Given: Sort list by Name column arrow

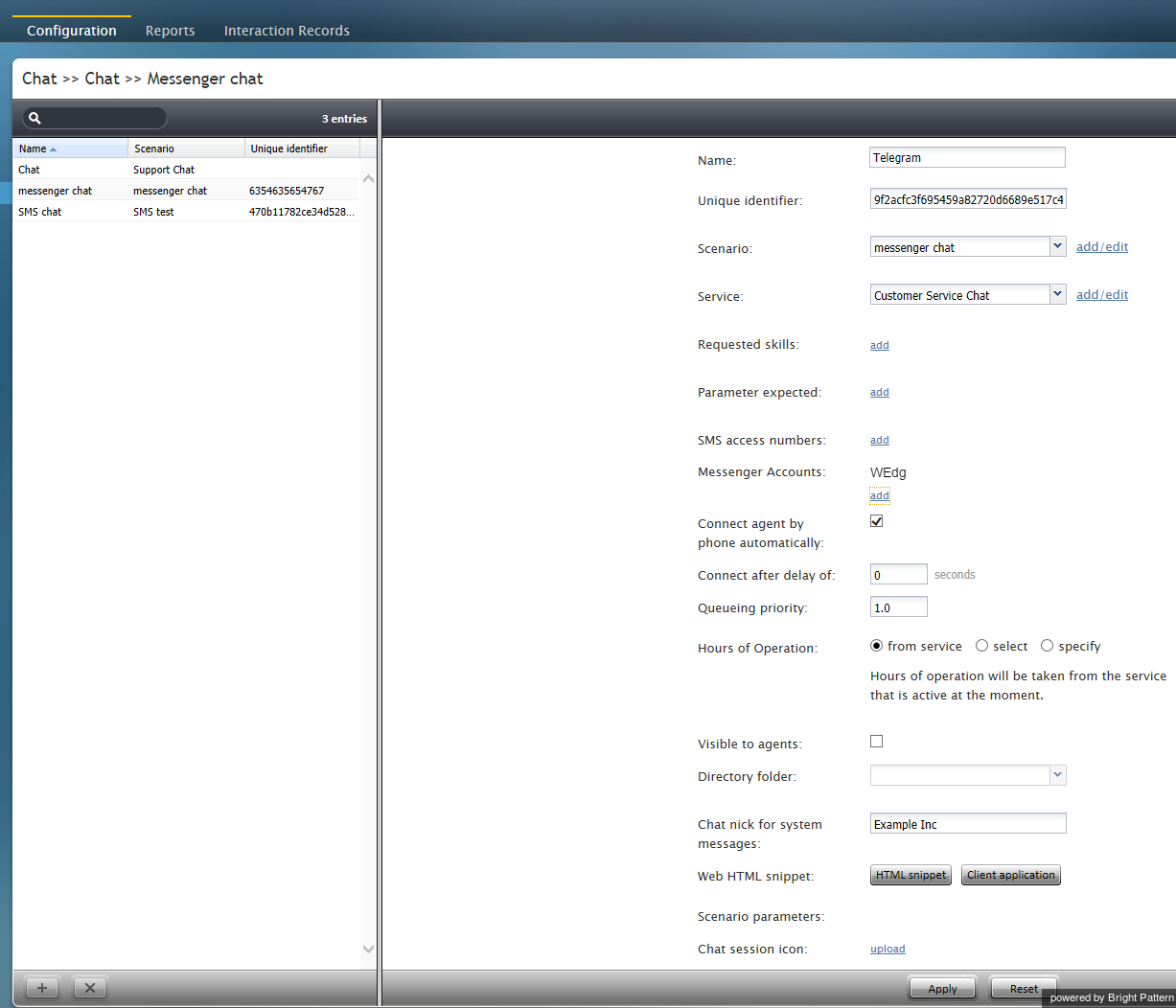Looking at the screenshot, I should point(54,149).
